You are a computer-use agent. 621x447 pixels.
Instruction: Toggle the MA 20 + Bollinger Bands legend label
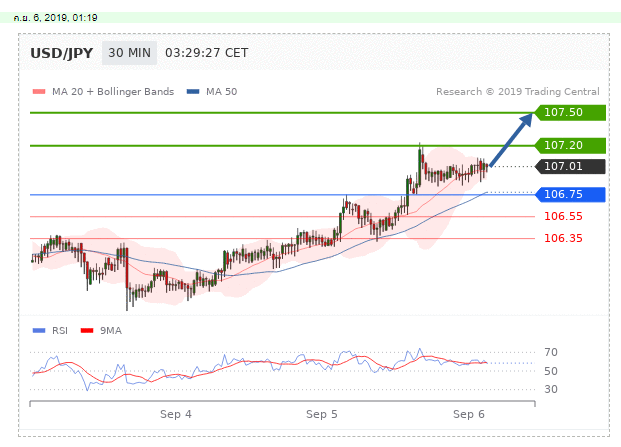pos(113,92)
